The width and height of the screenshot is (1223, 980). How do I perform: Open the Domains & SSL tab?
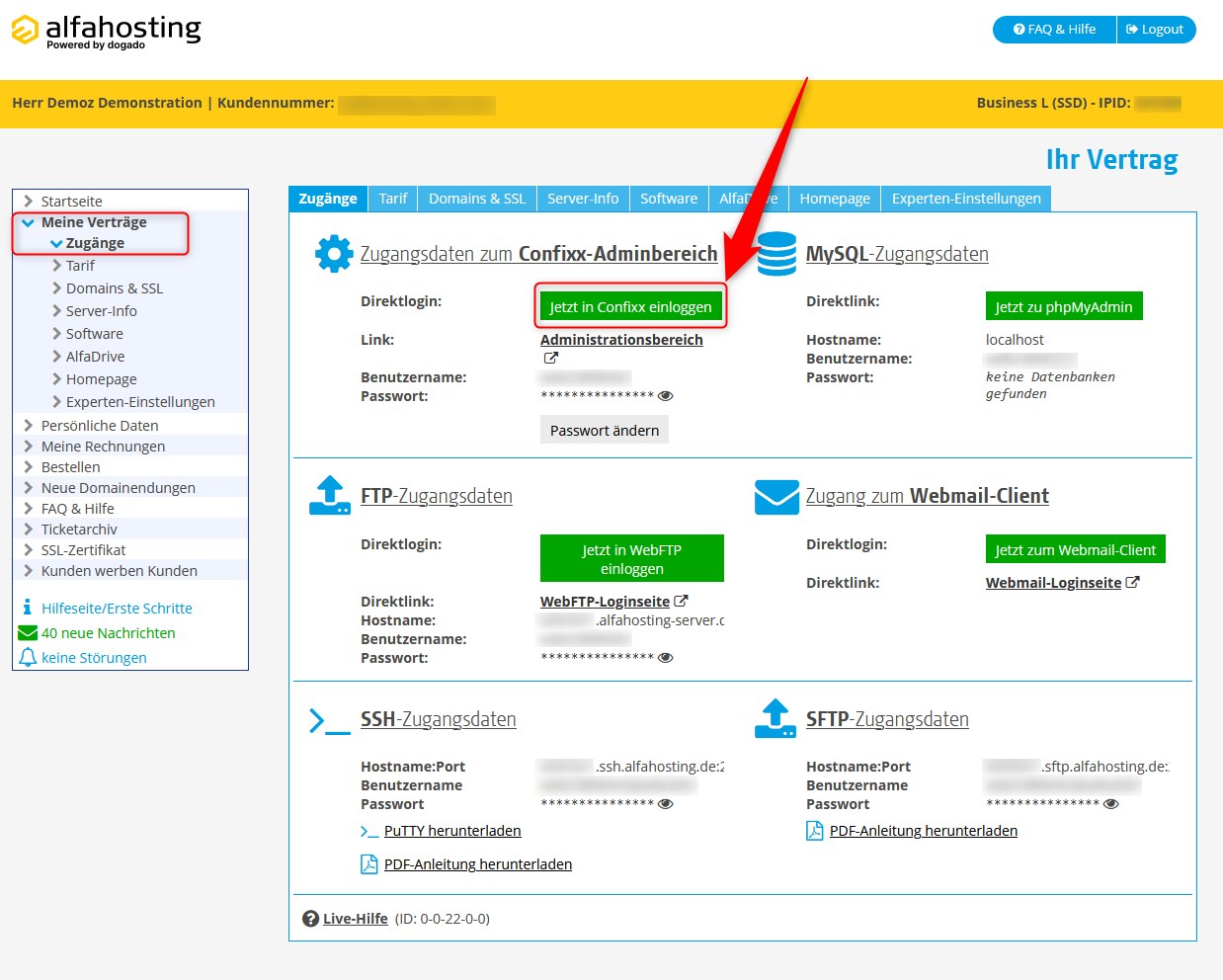[x=477, y=198]
